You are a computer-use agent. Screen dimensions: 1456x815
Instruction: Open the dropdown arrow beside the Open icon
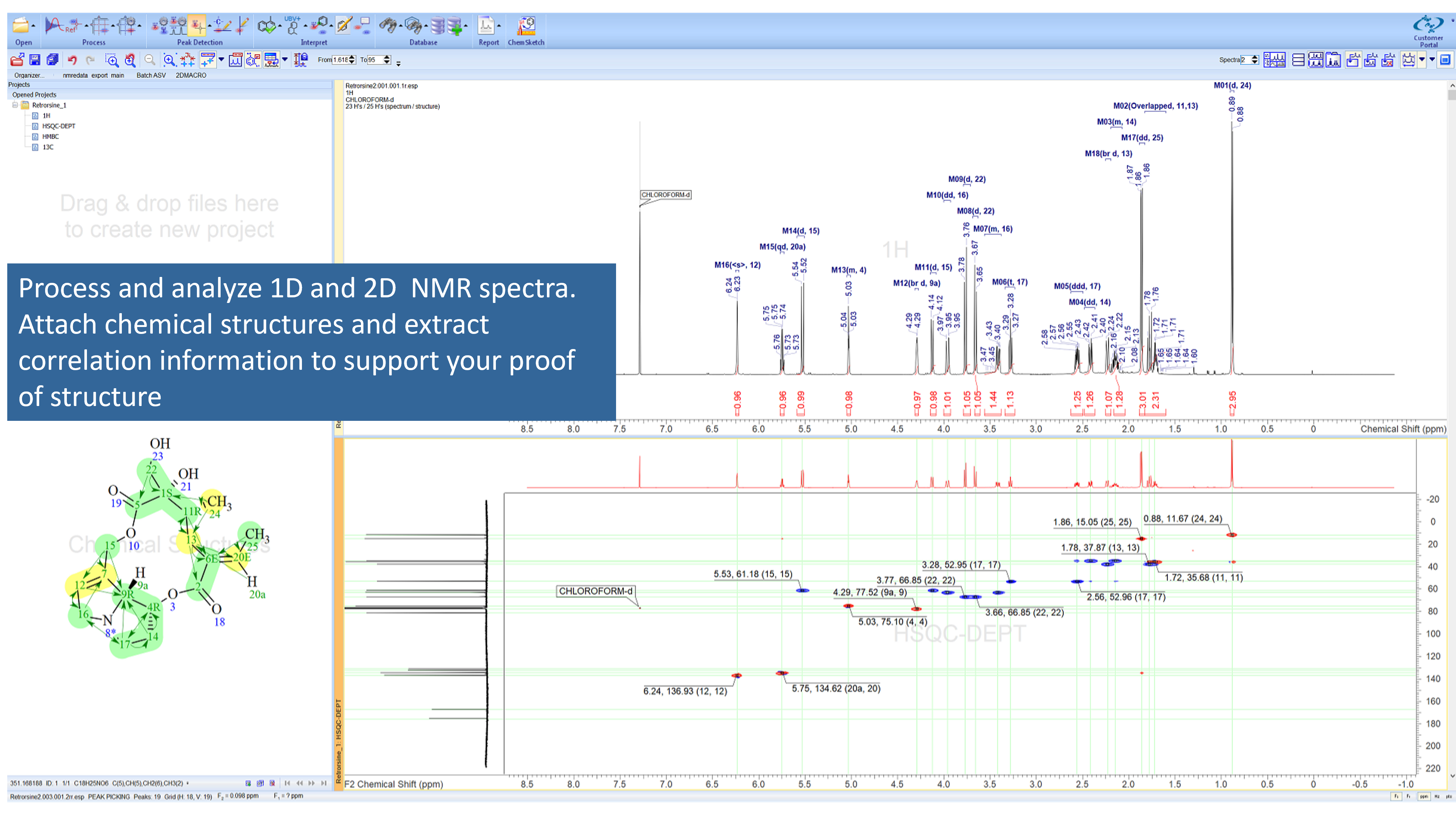point(33,26)
